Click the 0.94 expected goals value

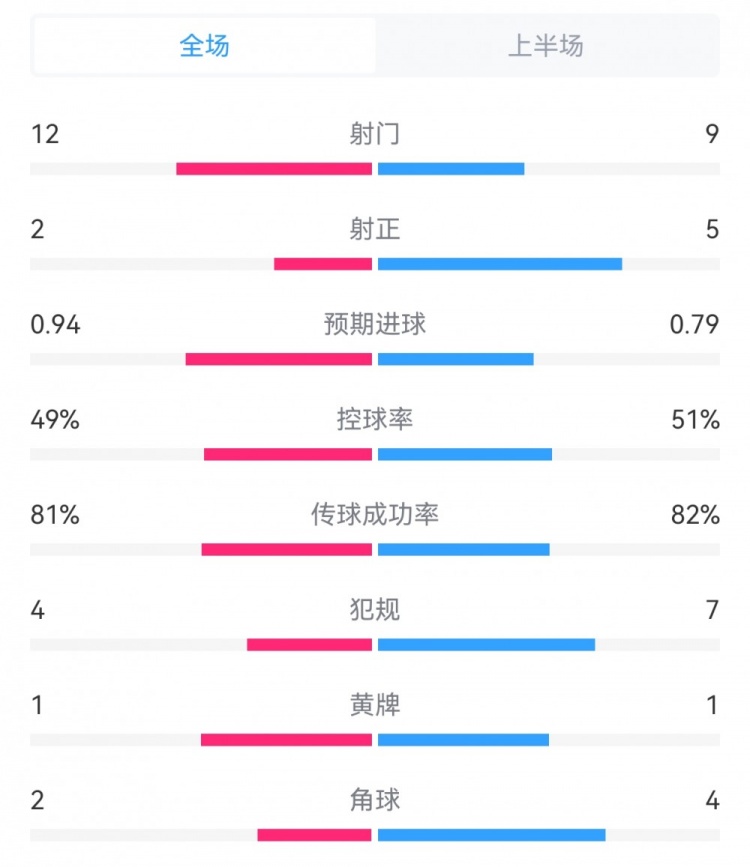coord(55,325)
